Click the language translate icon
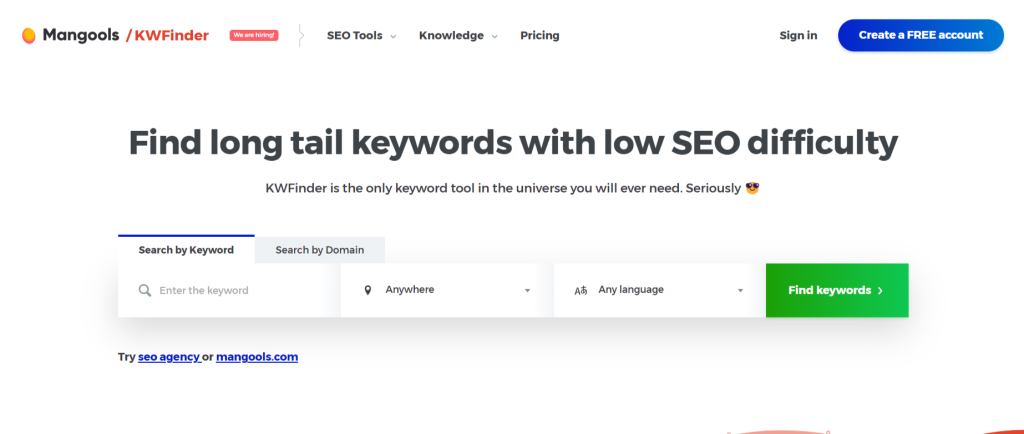 pyautogui.click(x=581, y=290)
